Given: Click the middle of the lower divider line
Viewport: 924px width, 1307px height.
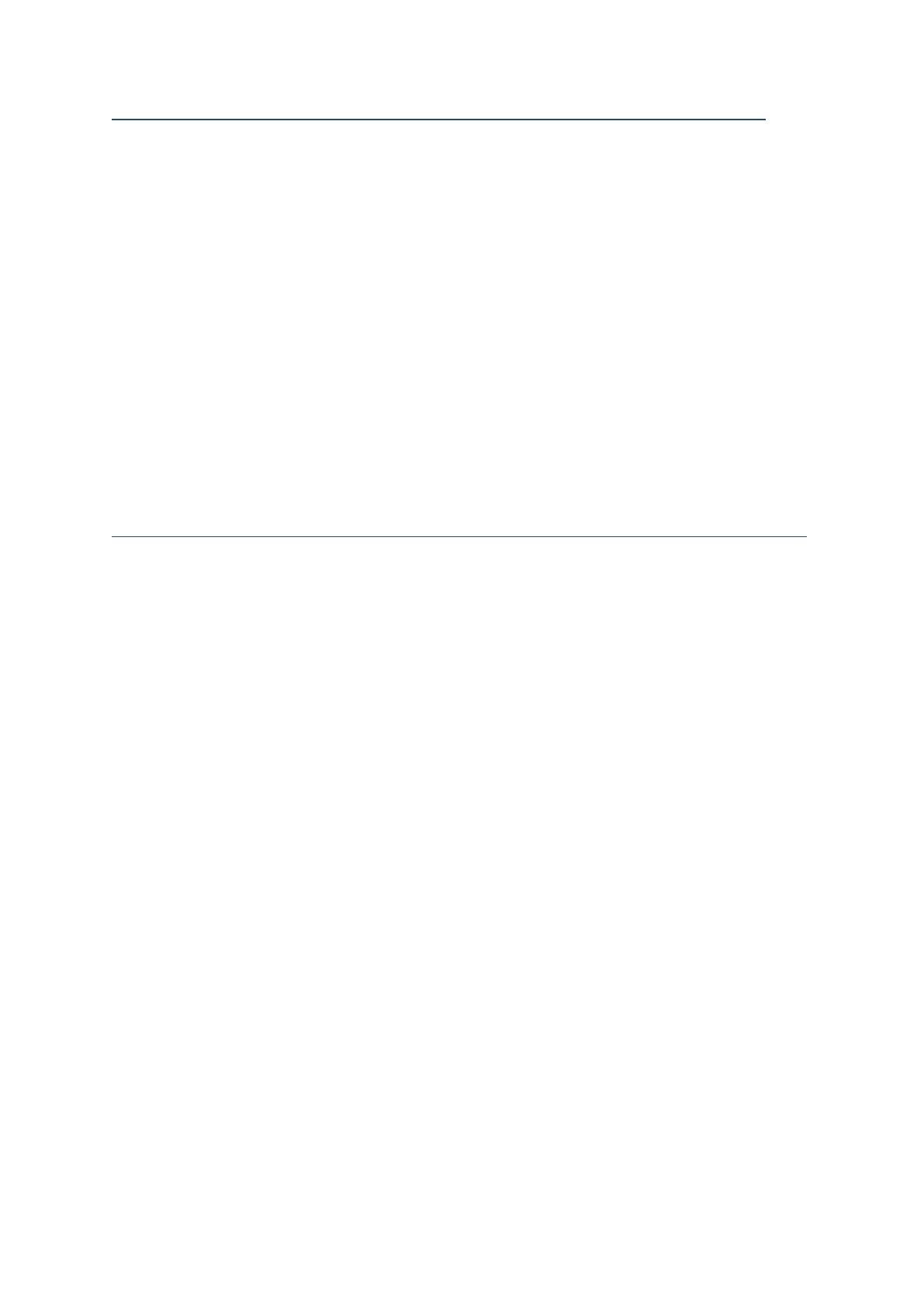Looking at the screenshot, I should pyautogui.click(x=459, y=536).
